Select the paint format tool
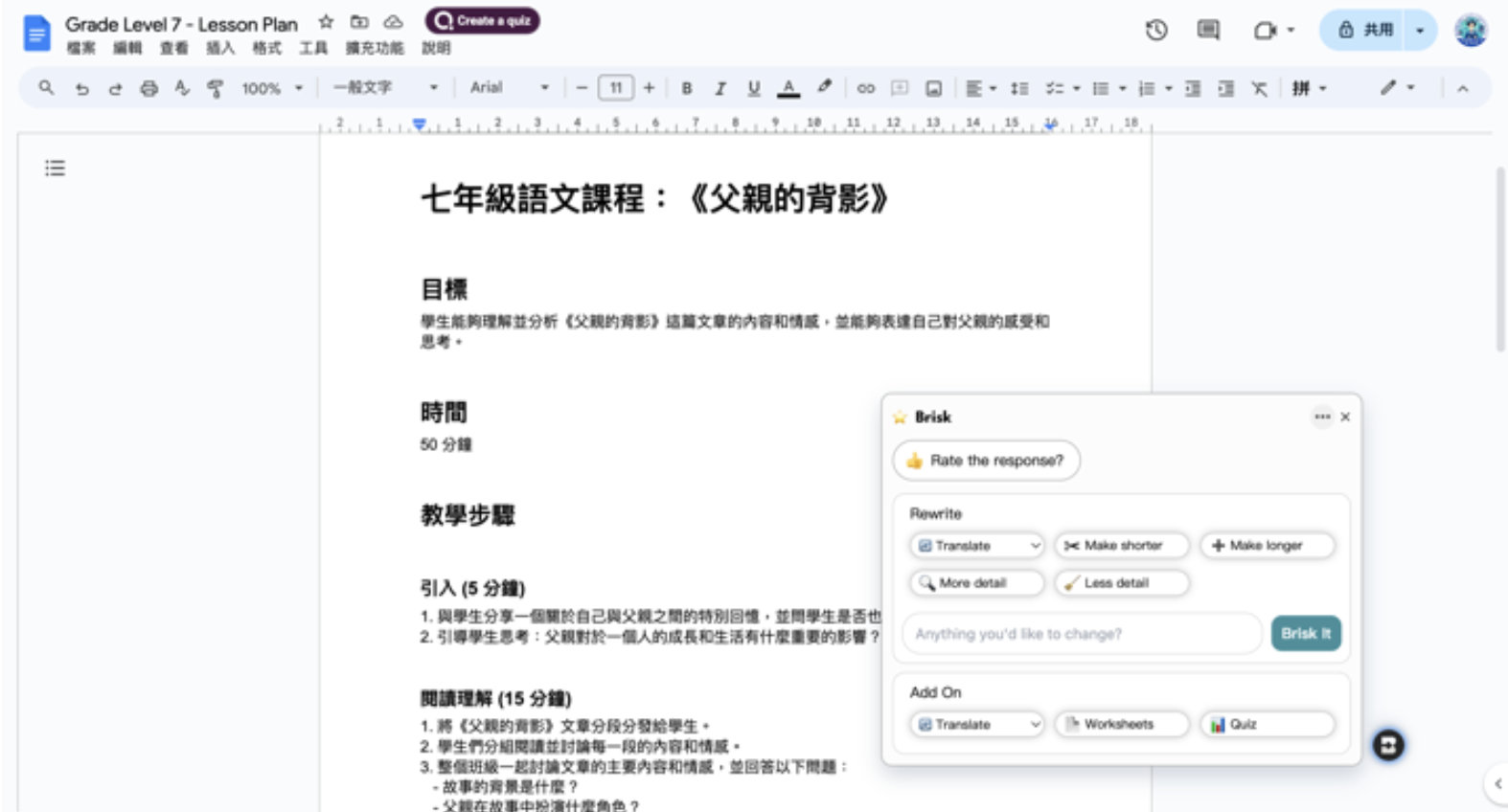The height and width of the screenshot is (812, 1508). [215, 88]
